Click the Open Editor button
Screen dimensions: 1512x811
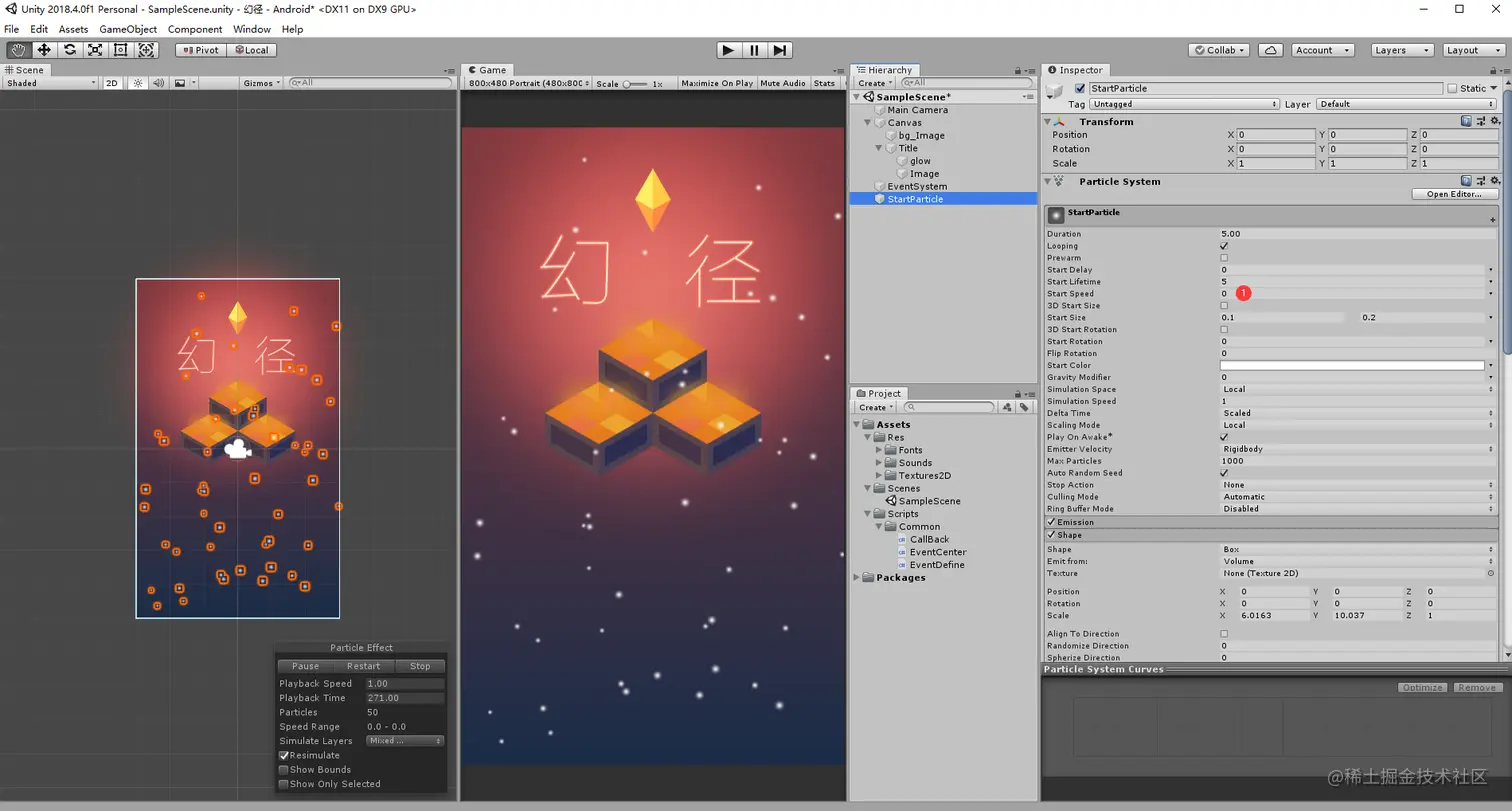pyautogui.click(x=1454, y=194)
